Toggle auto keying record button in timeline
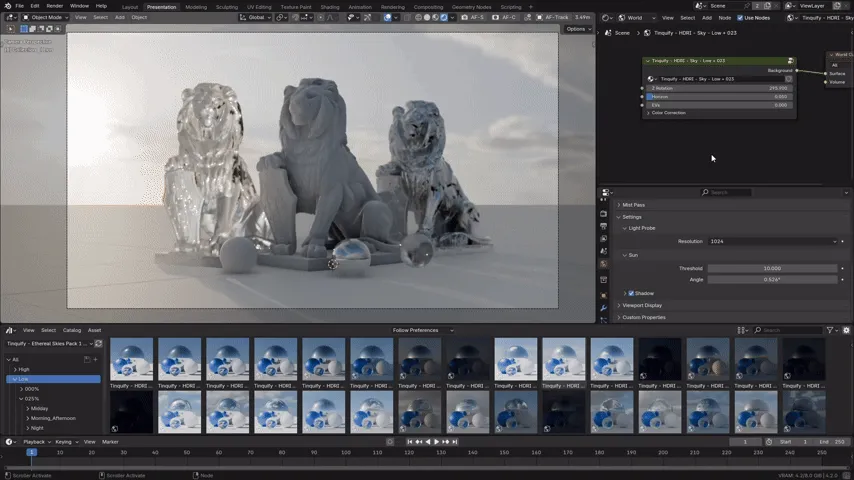 pyautogui.click(x=390, y=442)
